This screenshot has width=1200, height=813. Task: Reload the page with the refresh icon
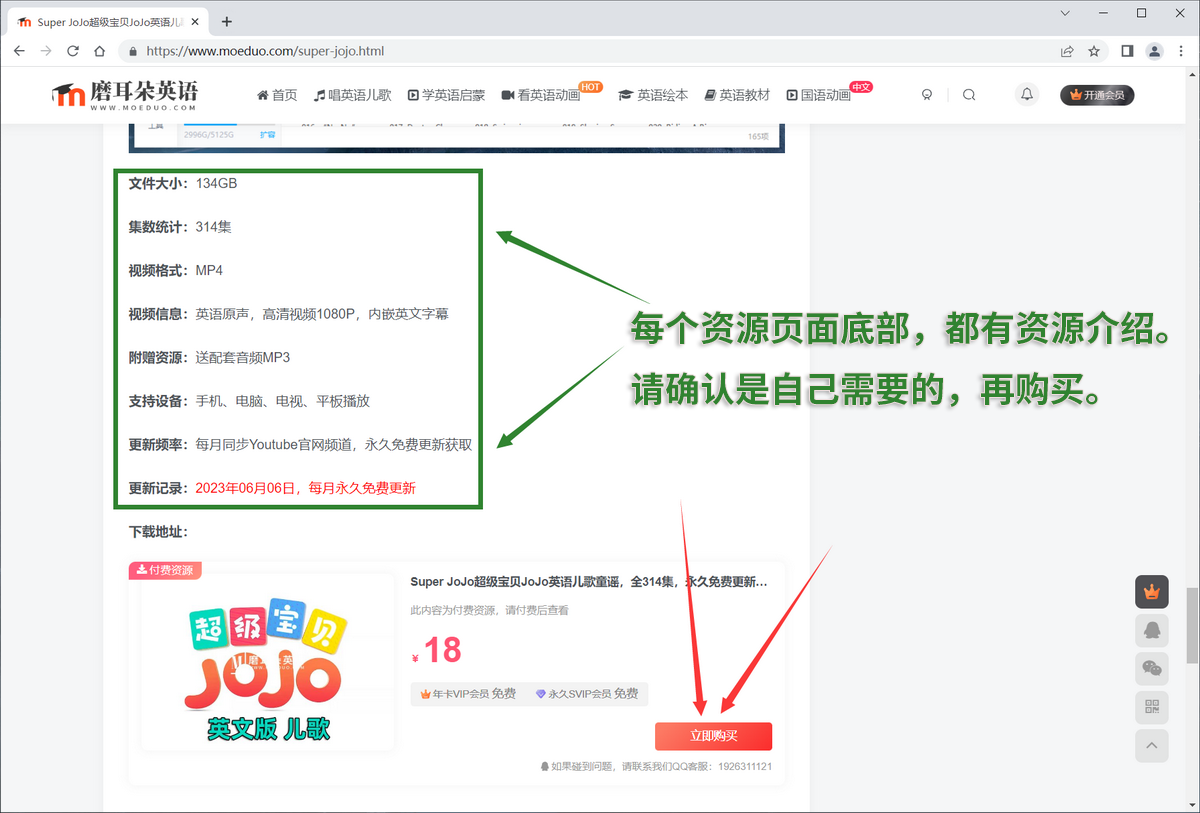pos(71,51)
